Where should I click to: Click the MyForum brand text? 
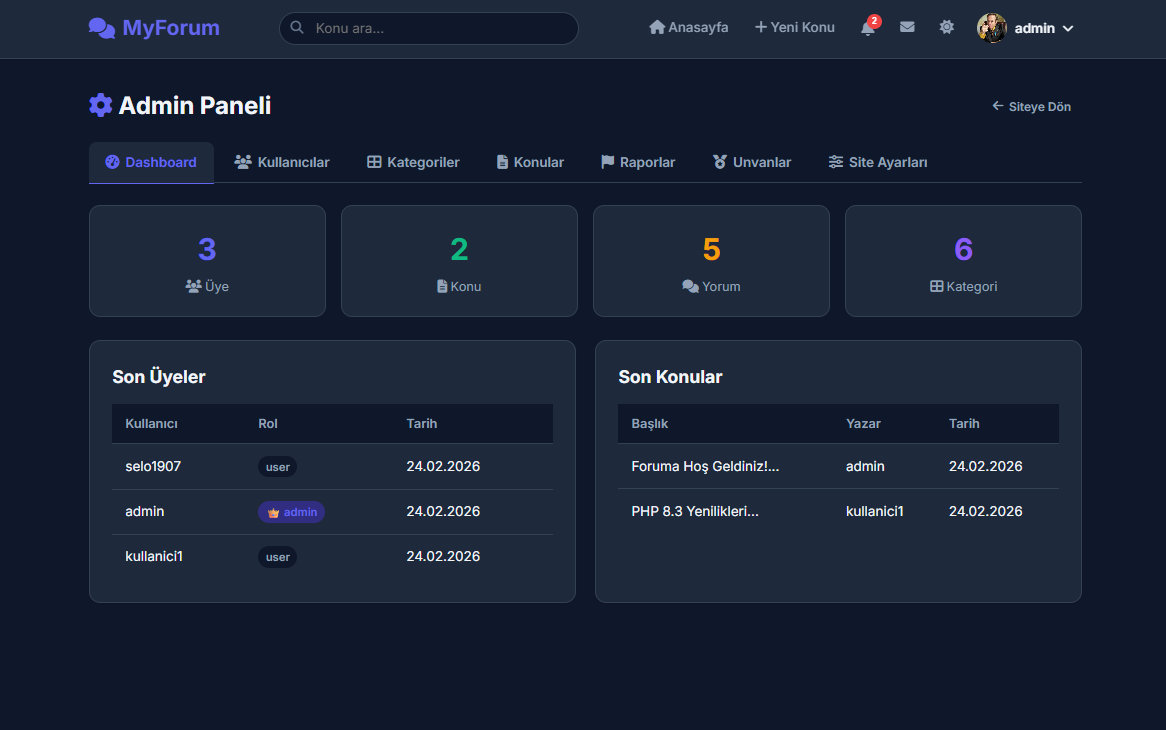[x=171, y=28]
